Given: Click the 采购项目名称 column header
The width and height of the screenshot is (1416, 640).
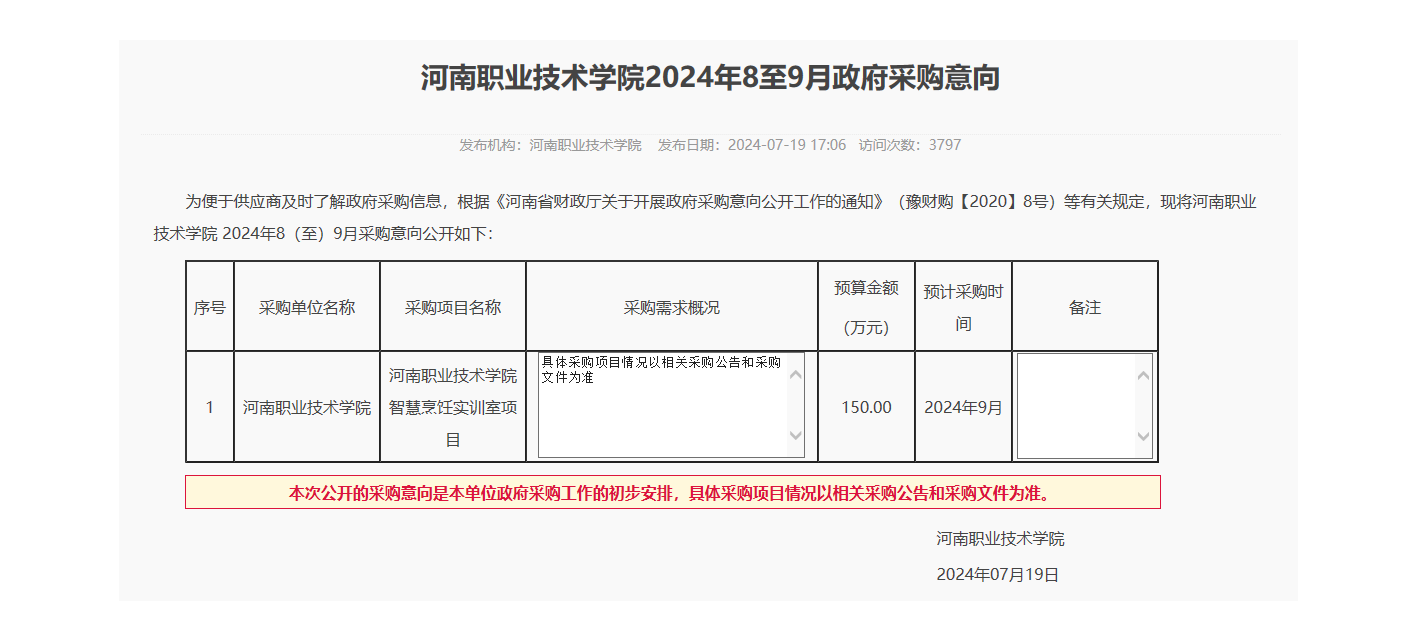Looking at the screenshot, I should click(453, 307).
